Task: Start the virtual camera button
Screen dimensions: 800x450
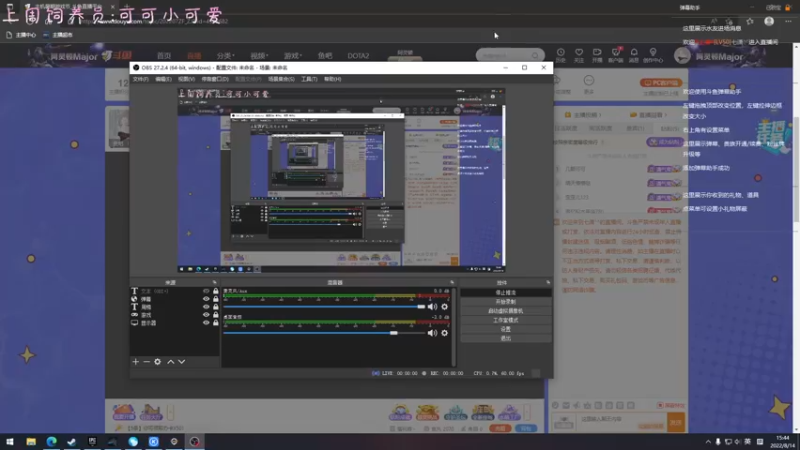Action: coord(506,311)
